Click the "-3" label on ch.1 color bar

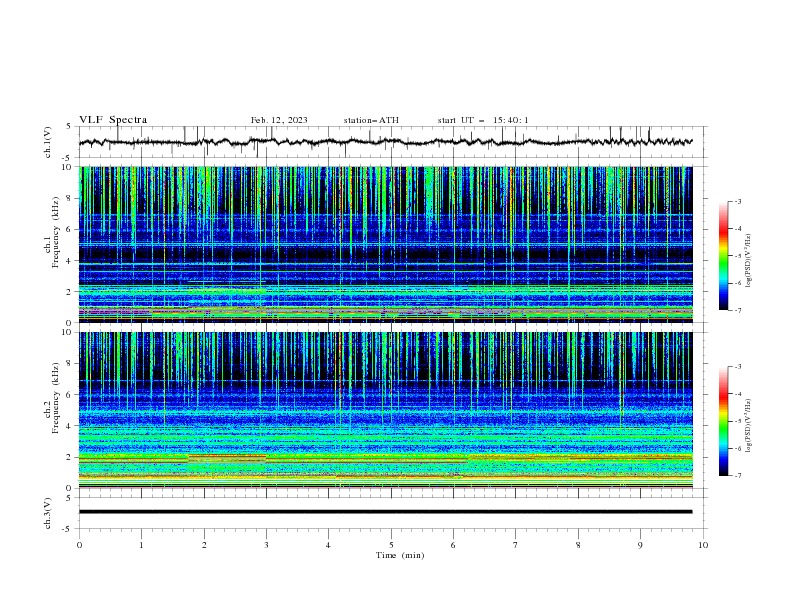tap(737, 201)
